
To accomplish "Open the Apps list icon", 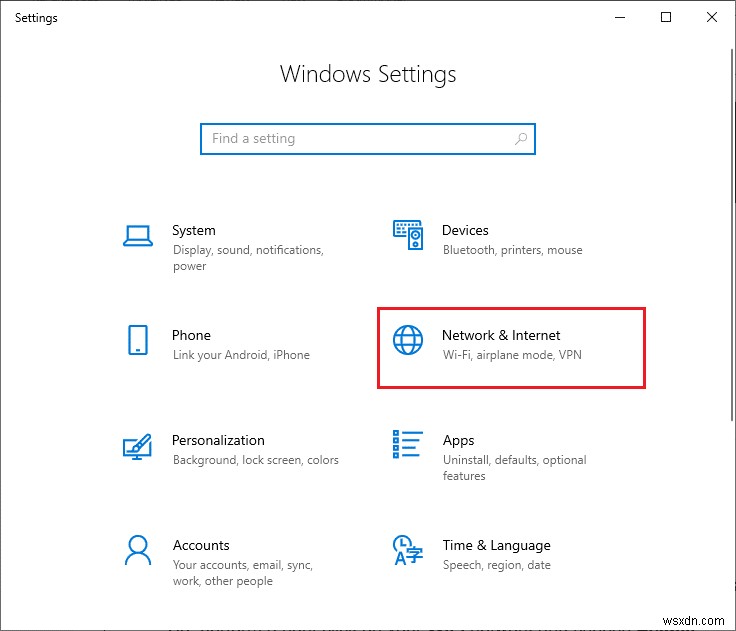I will click(407, 444).
